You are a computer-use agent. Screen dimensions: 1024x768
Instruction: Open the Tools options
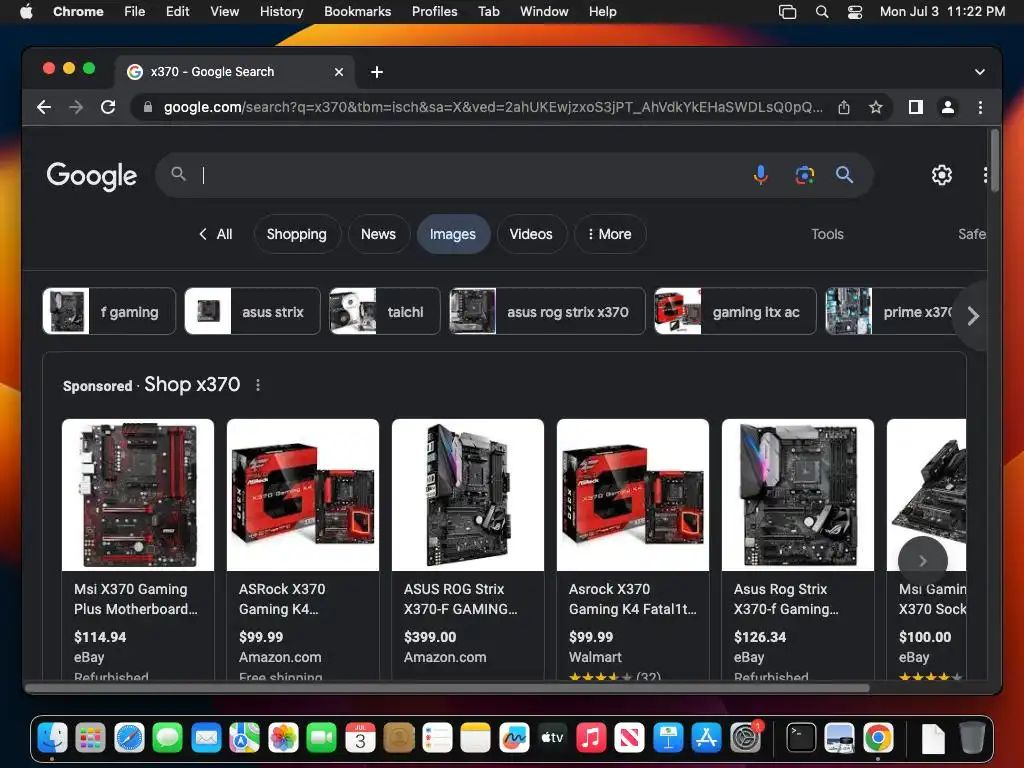pos(827,234)
